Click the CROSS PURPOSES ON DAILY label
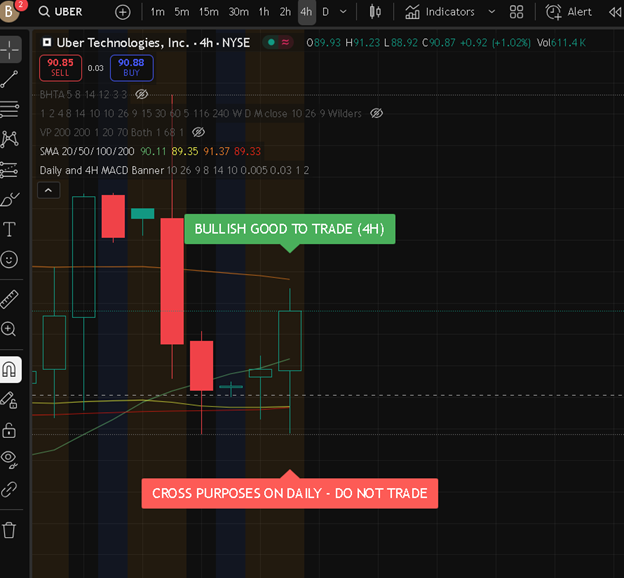This screenshot has width=624, height=578. [x=290, y=494]
